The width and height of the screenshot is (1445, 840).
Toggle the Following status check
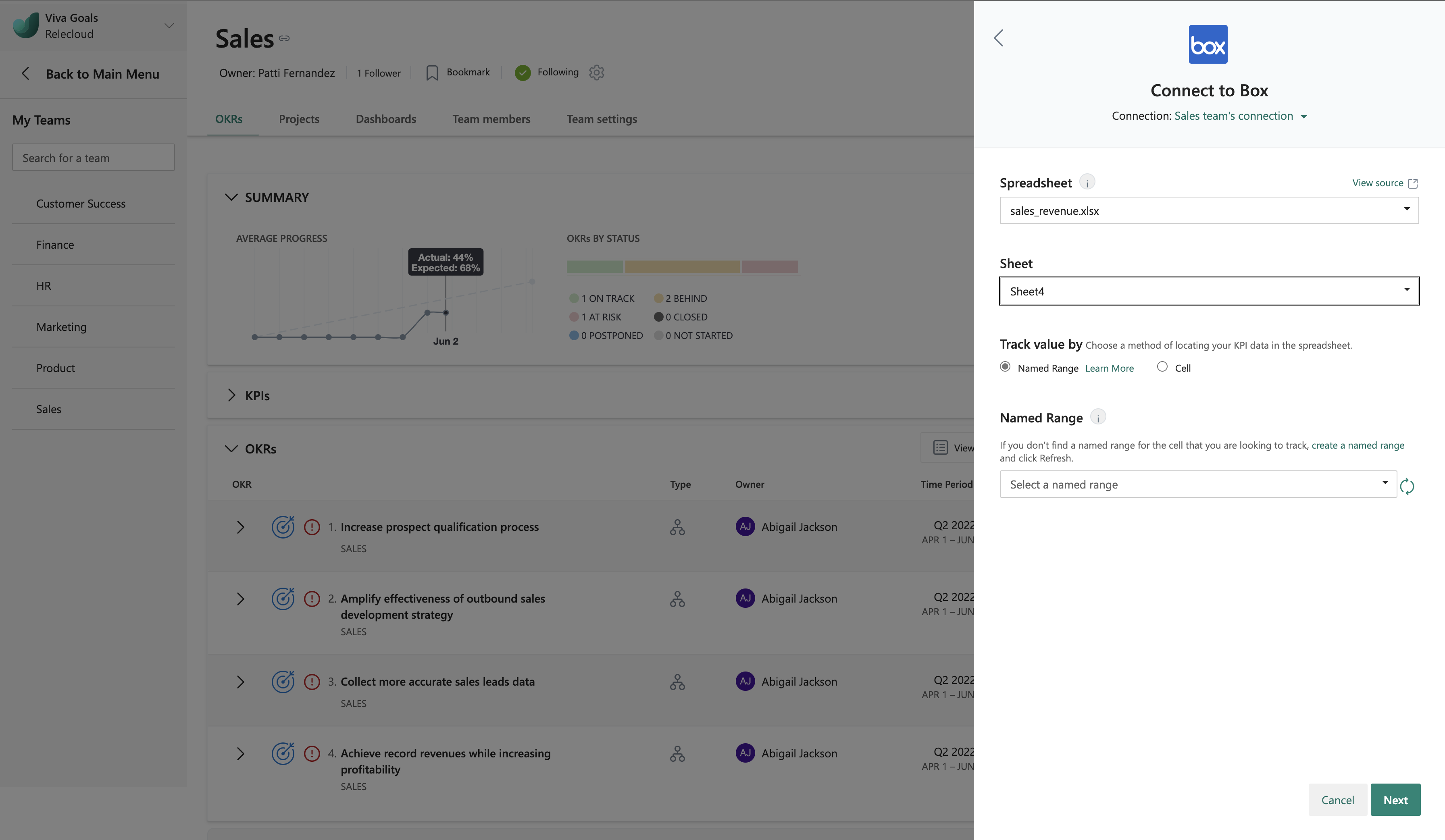[x=523, y=73]
